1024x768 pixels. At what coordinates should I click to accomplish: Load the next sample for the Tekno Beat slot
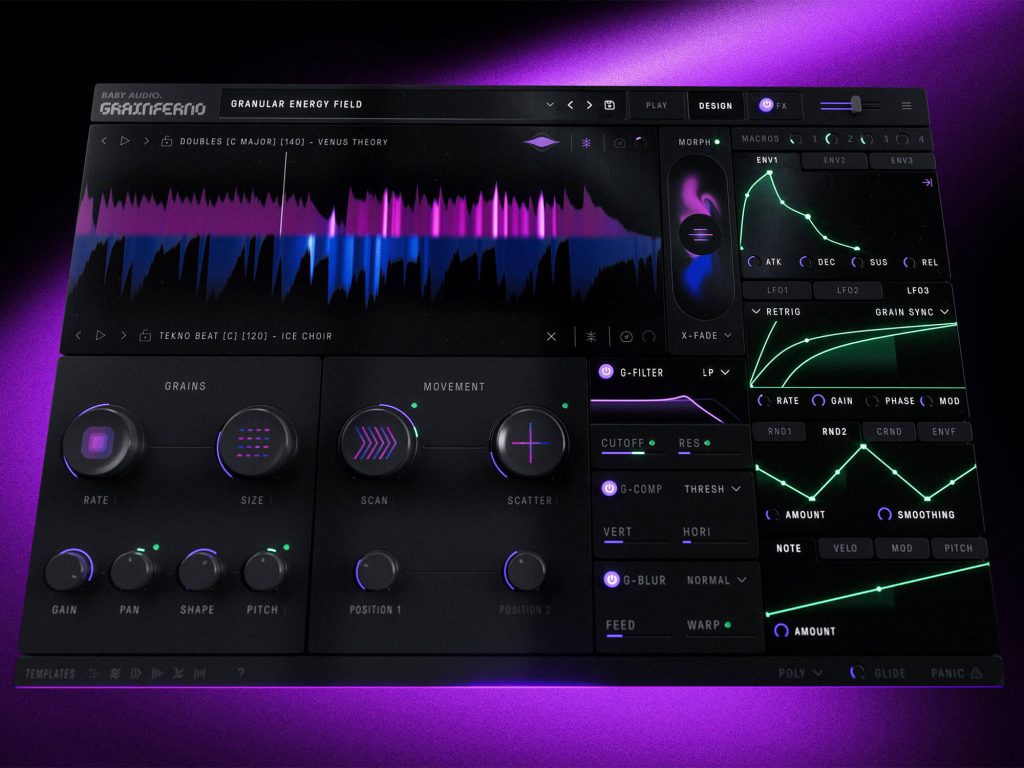pos(123,335)
